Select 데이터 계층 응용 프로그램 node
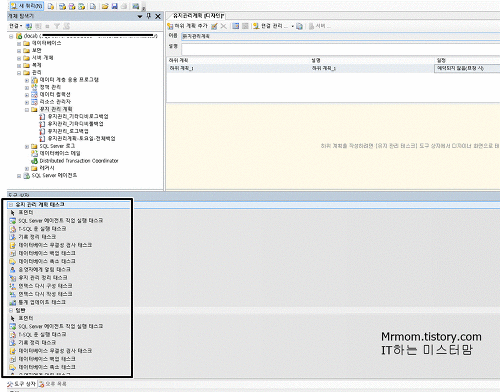Viewport: 500px width, 392px height. 69,80
